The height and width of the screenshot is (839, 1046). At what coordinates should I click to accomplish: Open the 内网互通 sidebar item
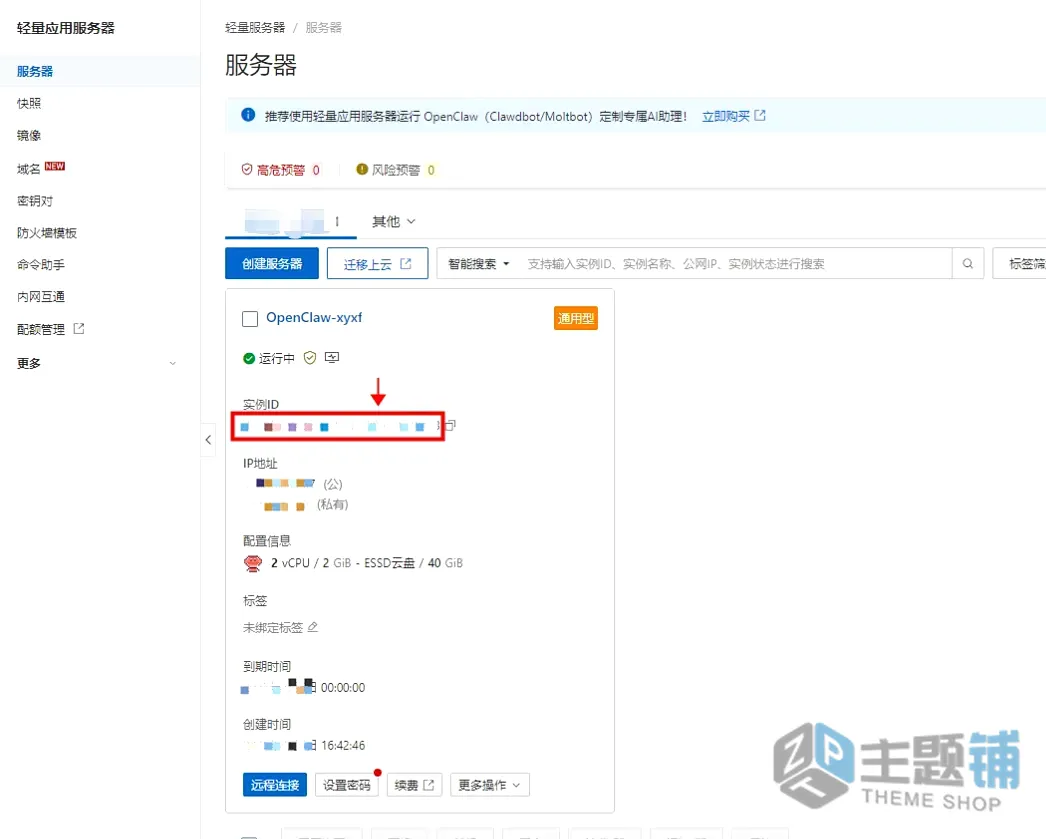coord(41,297)
